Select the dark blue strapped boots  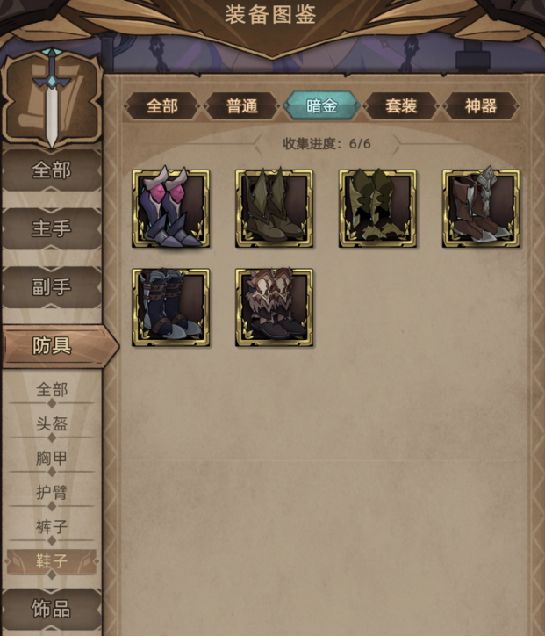171,307
